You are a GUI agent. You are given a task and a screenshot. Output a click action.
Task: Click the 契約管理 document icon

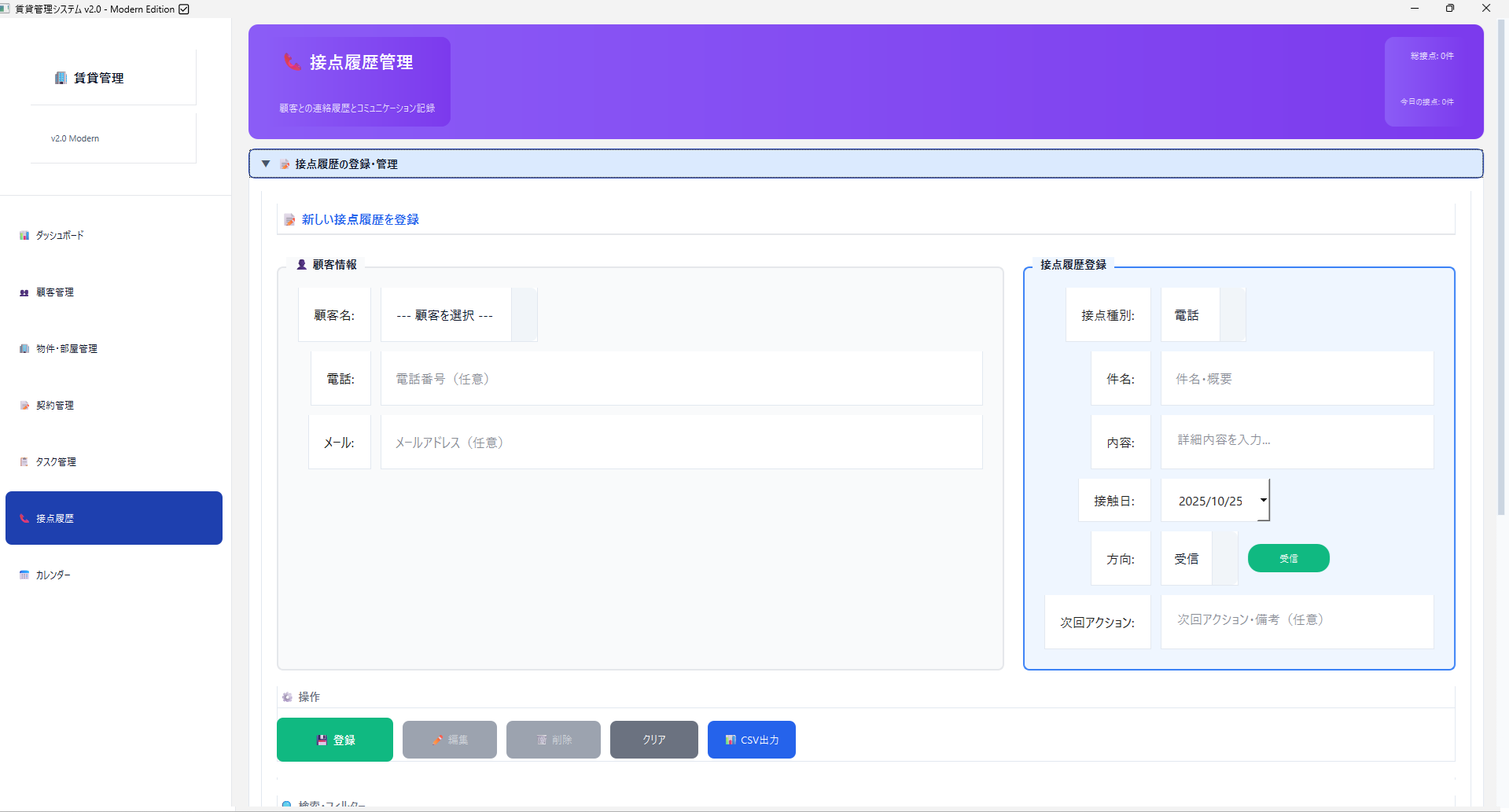[24, 405]
